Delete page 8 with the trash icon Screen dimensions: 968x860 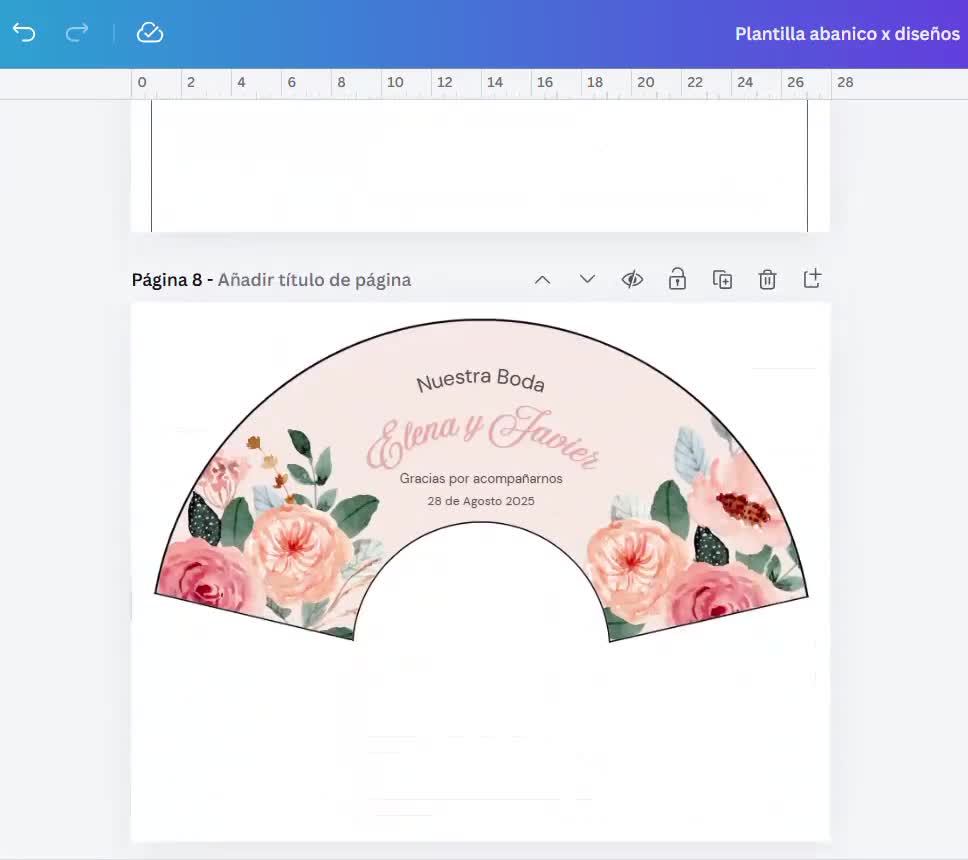point(767,279)
